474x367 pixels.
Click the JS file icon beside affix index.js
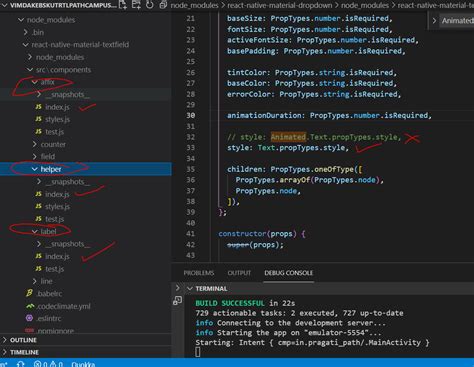(x=39, y=107)
